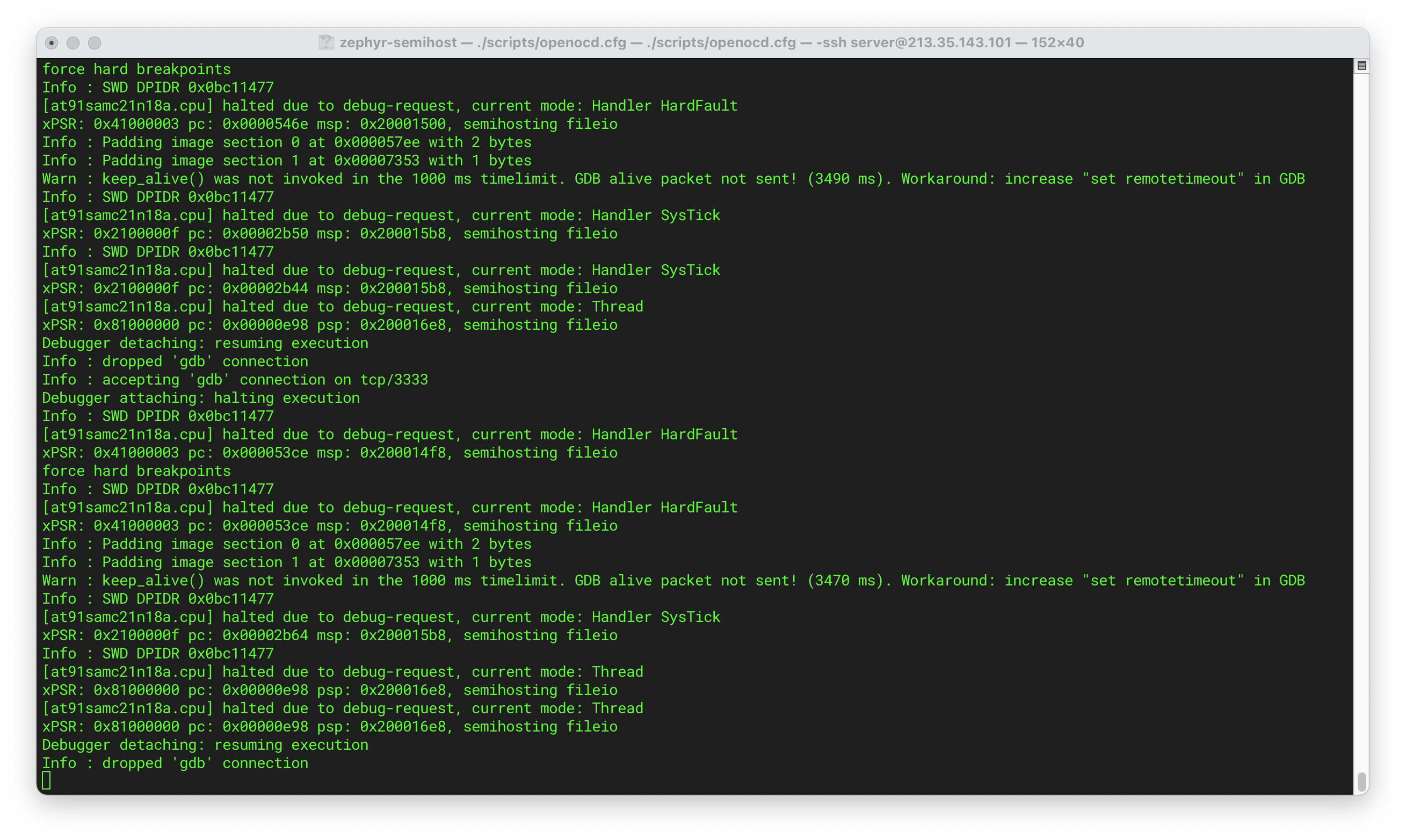The image size is (1406, 840).
Task: Click the first 'force hard breakpoints' line
Action: (x=136, y=69)
